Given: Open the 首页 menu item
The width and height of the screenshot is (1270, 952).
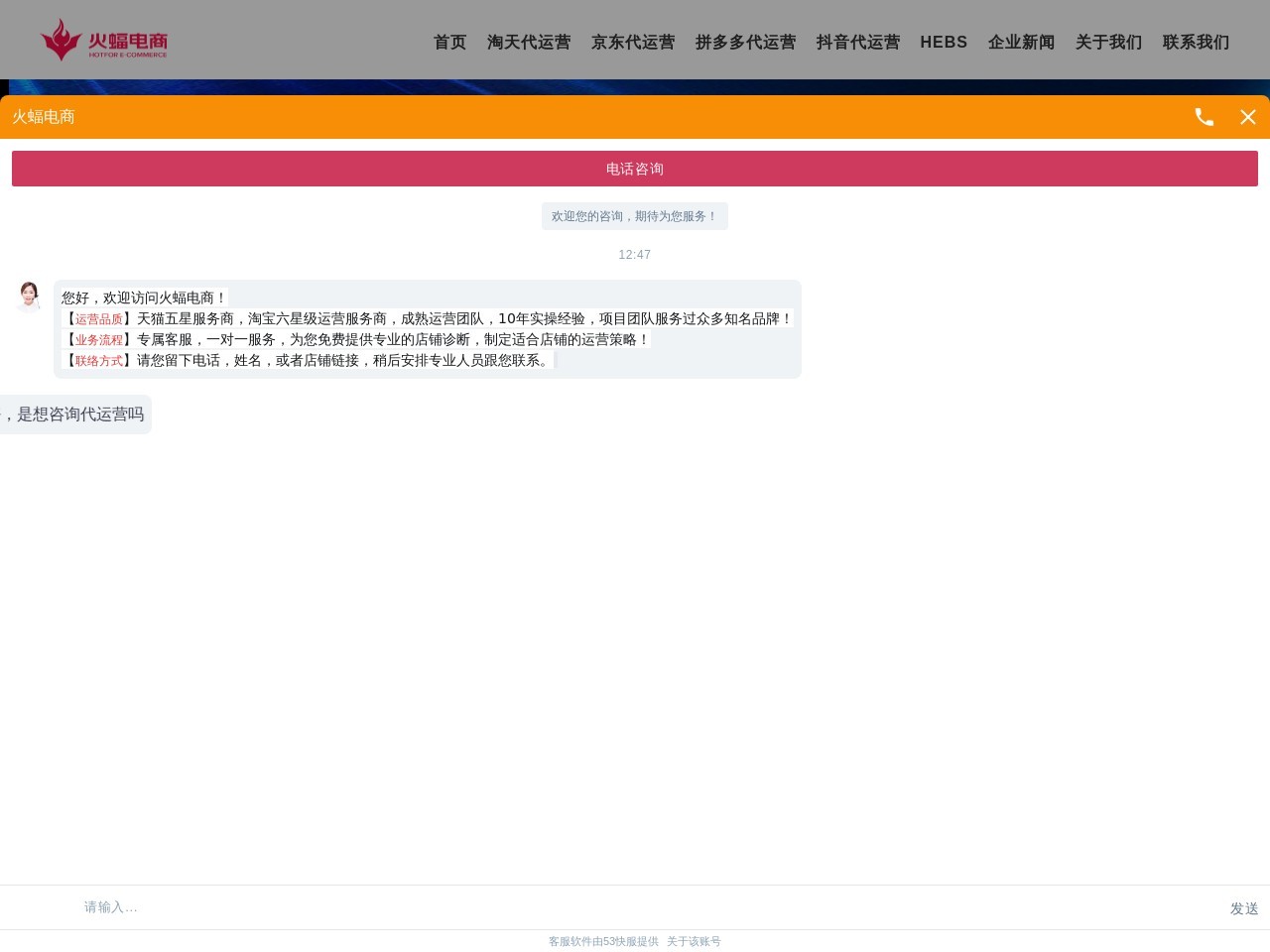Looking at the screenshot, I should tap(449, 43).
